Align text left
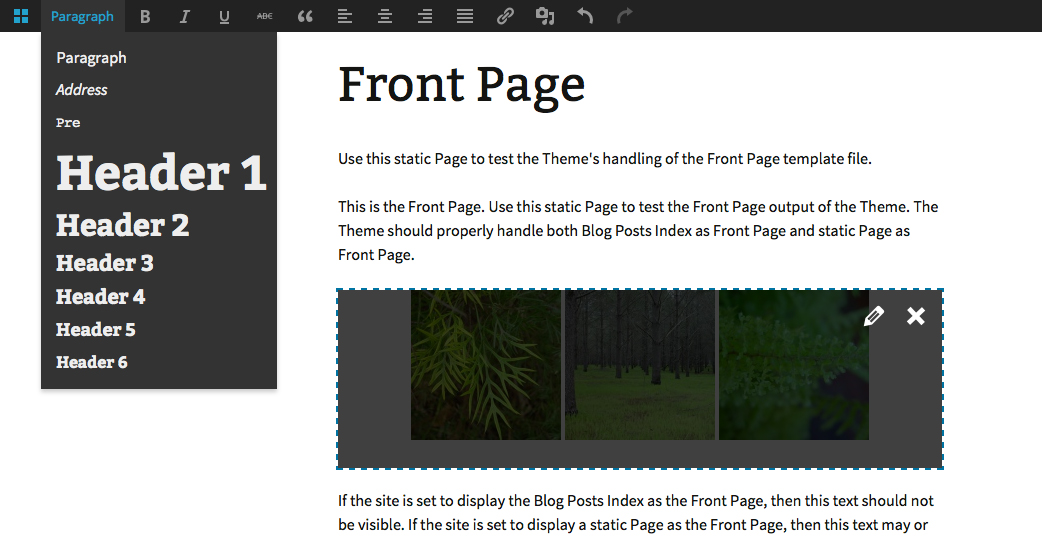 (x=344, y=16)
